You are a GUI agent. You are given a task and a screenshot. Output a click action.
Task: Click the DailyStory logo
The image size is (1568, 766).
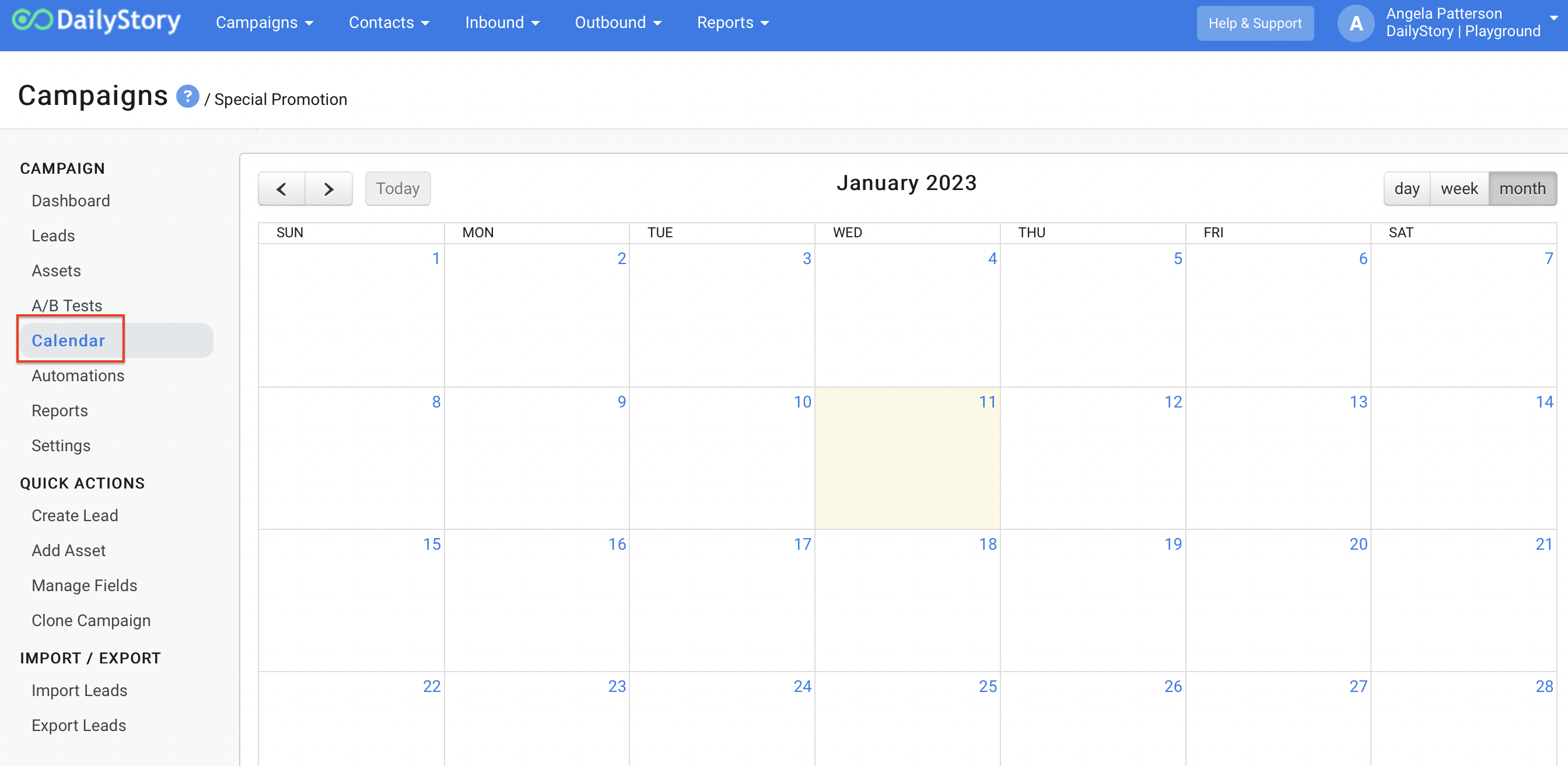tap(96, 22)
